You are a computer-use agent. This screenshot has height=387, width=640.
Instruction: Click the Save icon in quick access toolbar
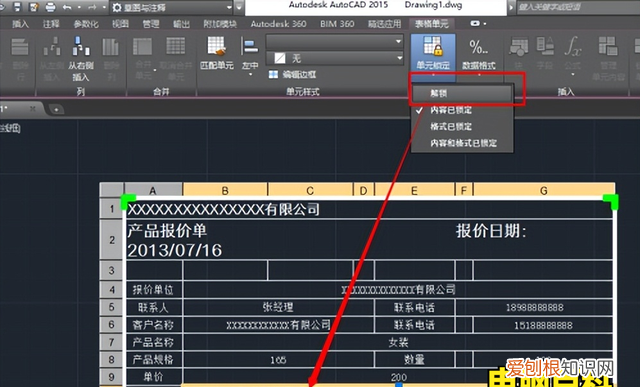[x=17, y=7]
